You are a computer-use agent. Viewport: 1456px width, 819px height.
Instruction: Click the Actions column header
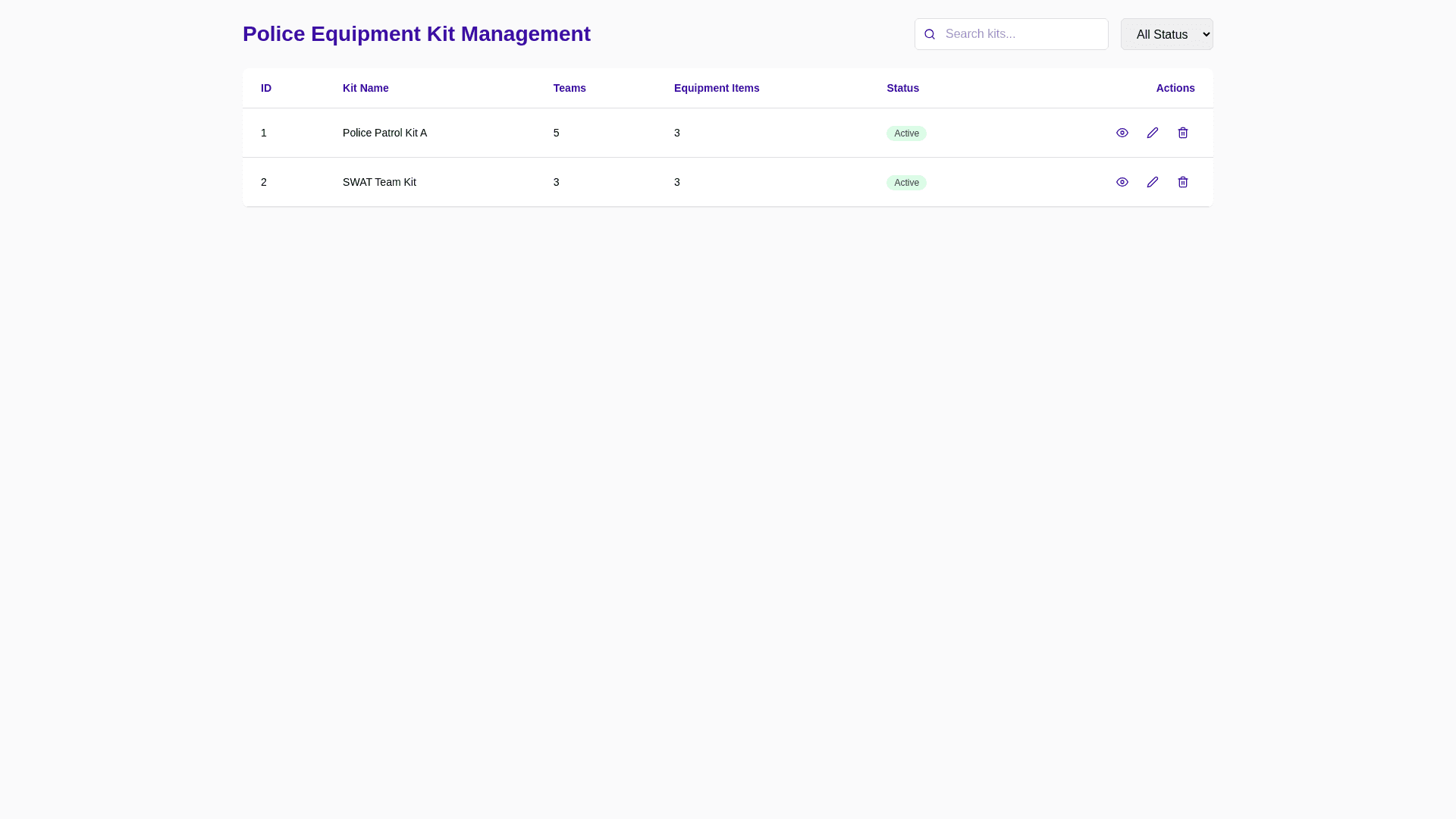pyautogui.click(x=1175, y=88)
